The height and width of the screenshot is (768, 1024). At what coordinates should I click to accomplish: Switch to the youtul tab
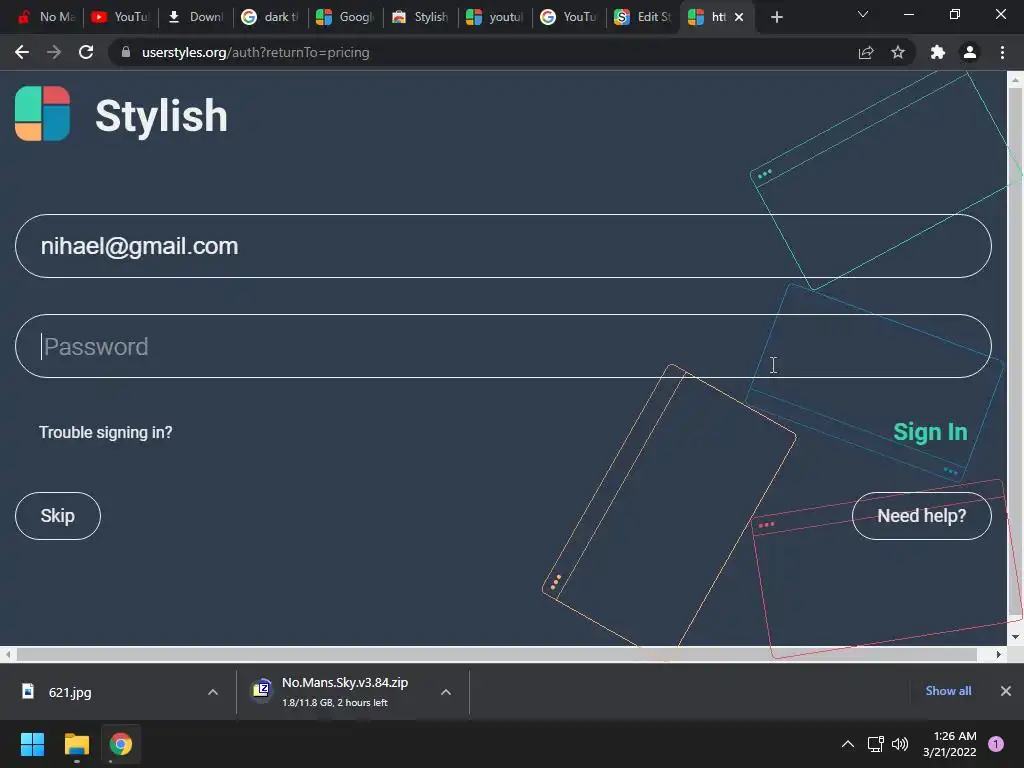(x=494, y=17)
